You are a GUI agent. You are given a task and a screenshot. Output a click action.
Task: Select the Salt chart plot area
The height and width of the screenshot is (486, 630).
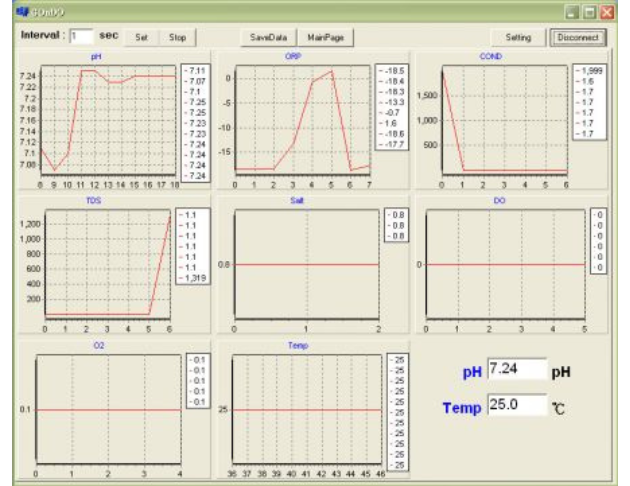click(x=305, y=265)
